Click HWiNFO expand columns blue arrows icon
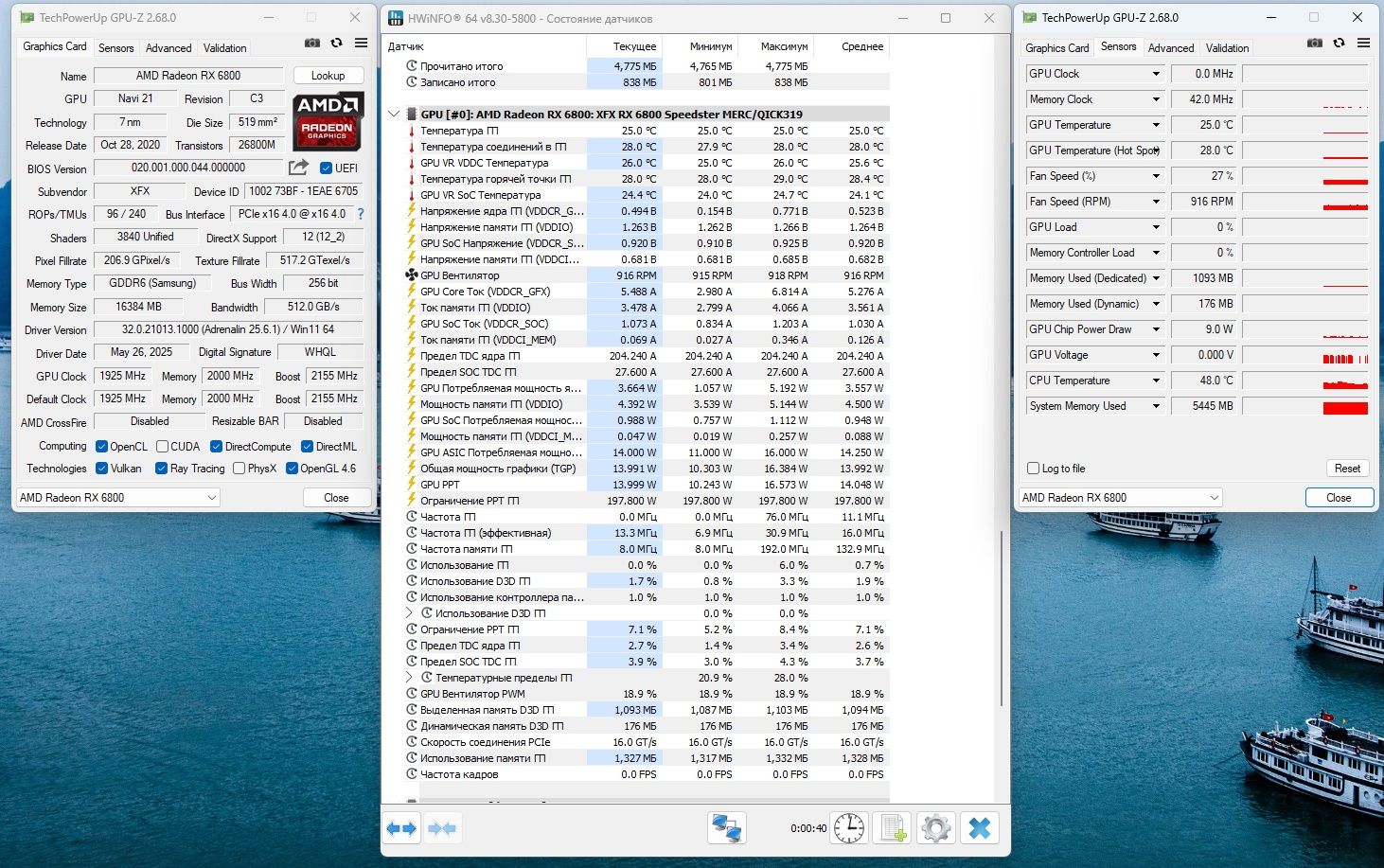The width and height of the screenshot is (1384, 868). click(x=401, y=828)
